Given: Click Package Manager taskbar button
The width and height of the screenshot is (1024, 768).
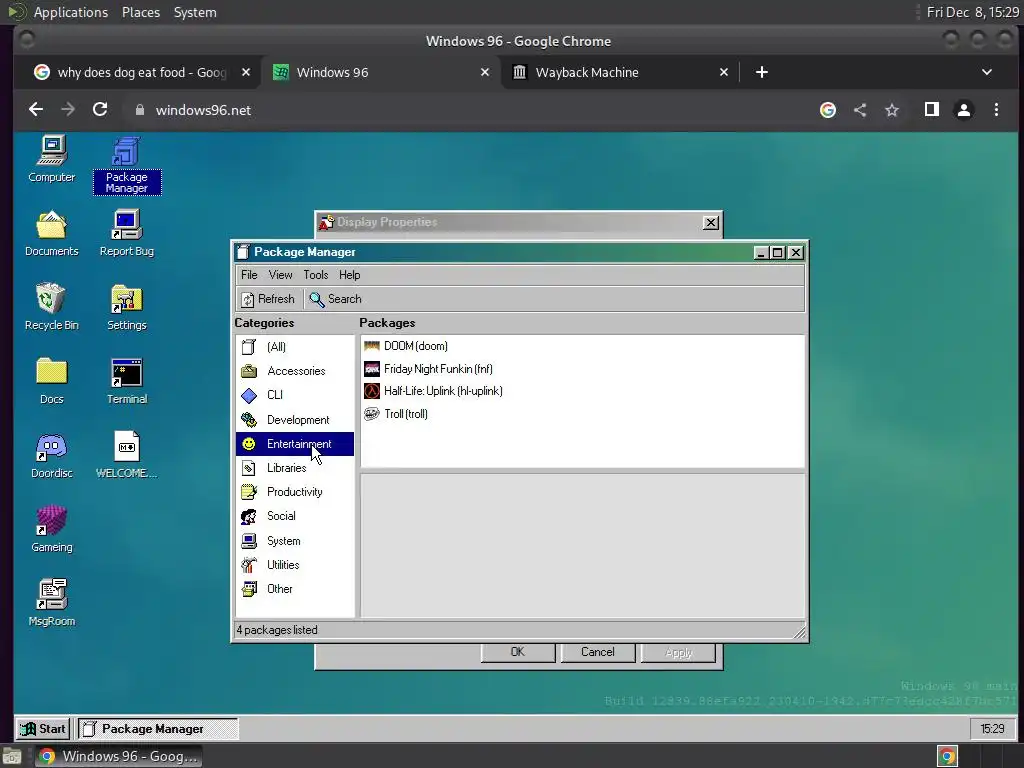Looking at the screenshot, I should tap(157, 729).
